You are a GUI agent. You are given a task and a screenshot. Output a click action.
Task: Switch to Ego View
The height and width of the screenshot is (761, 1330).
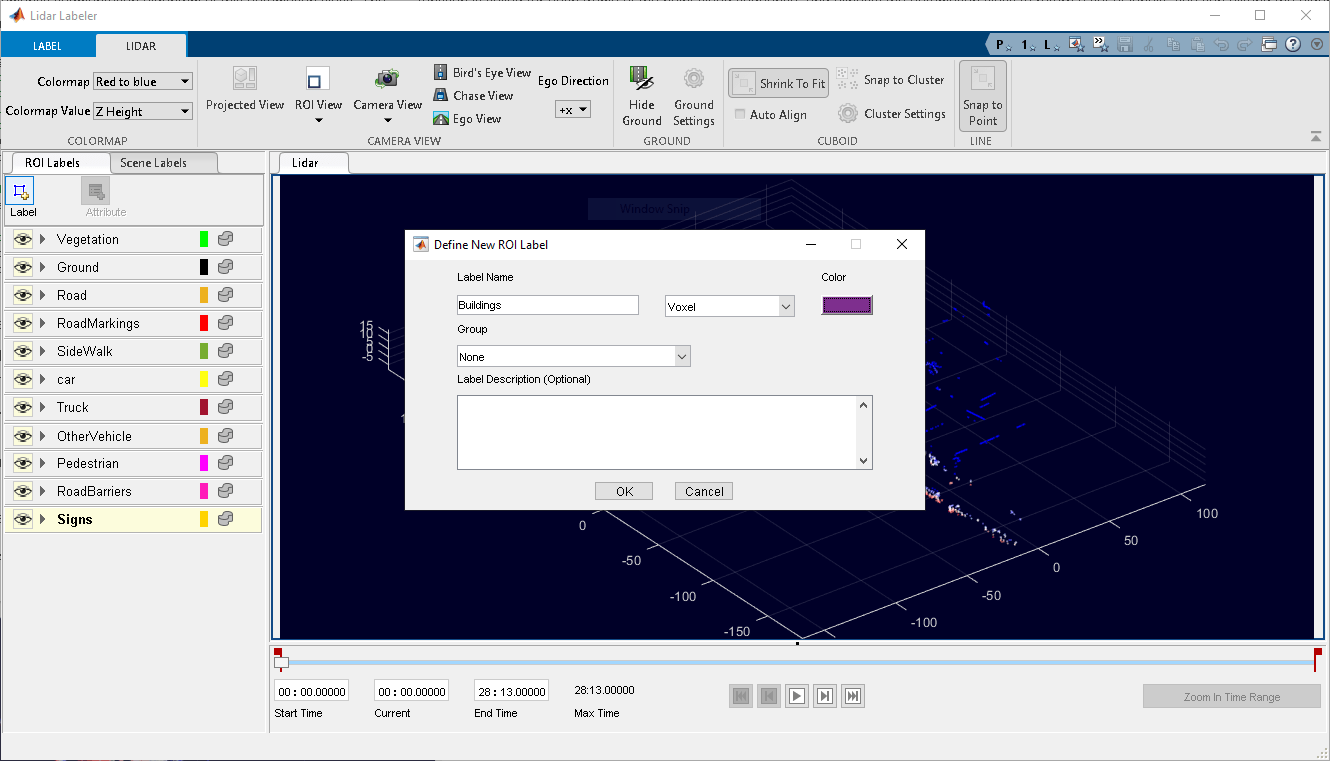[x=441, y=119]
